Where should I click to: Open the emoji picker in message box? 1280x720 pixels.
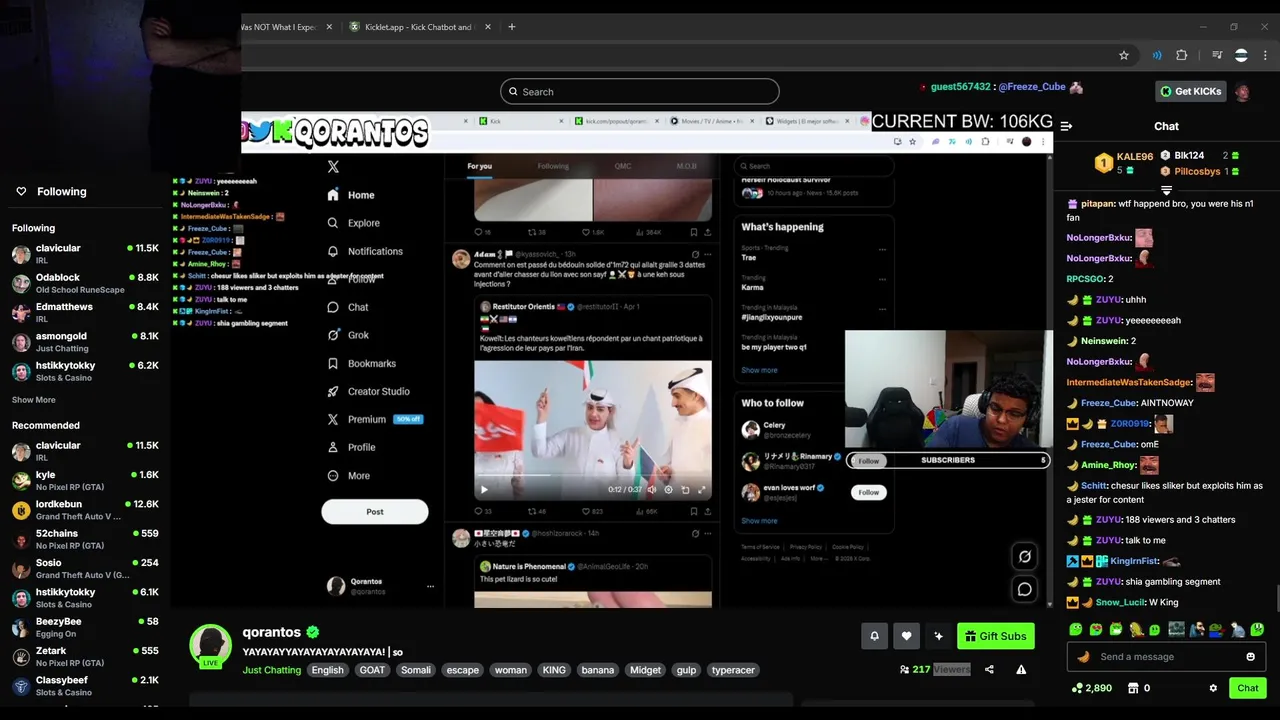1250,657
